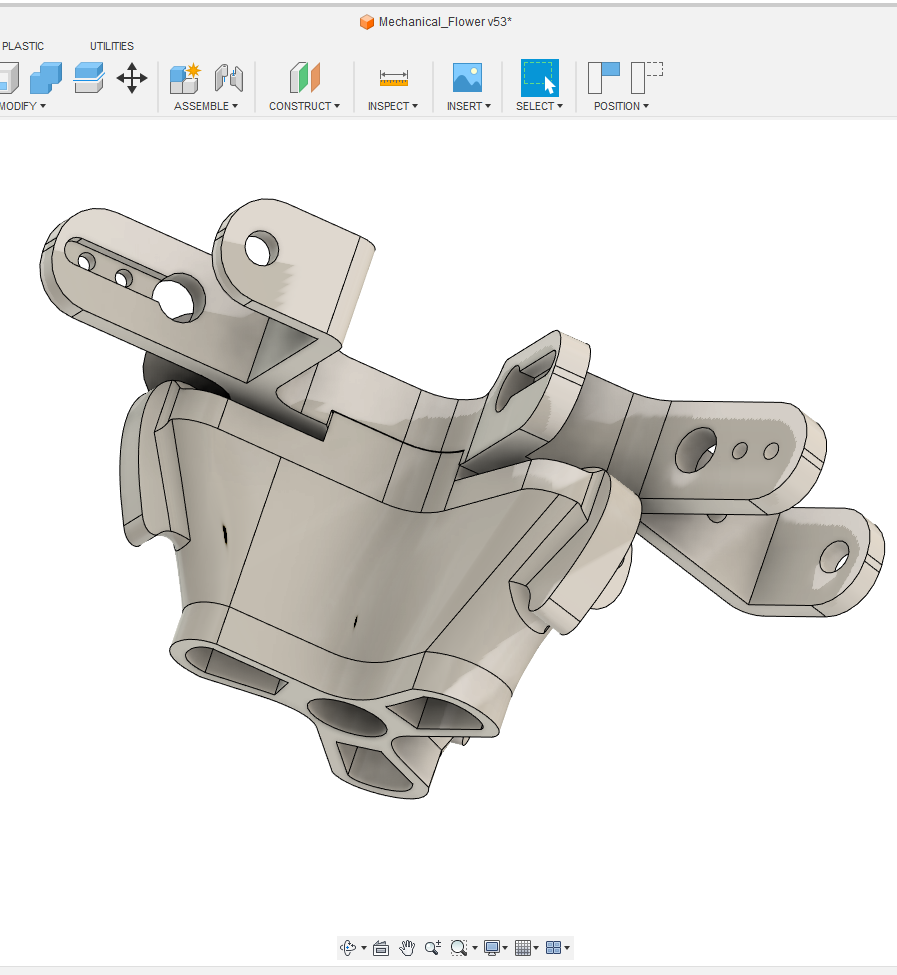The image size is (897, 975).
Task: Activate the window Select tool
Action: pyautogui.click(x=539, y=78)
